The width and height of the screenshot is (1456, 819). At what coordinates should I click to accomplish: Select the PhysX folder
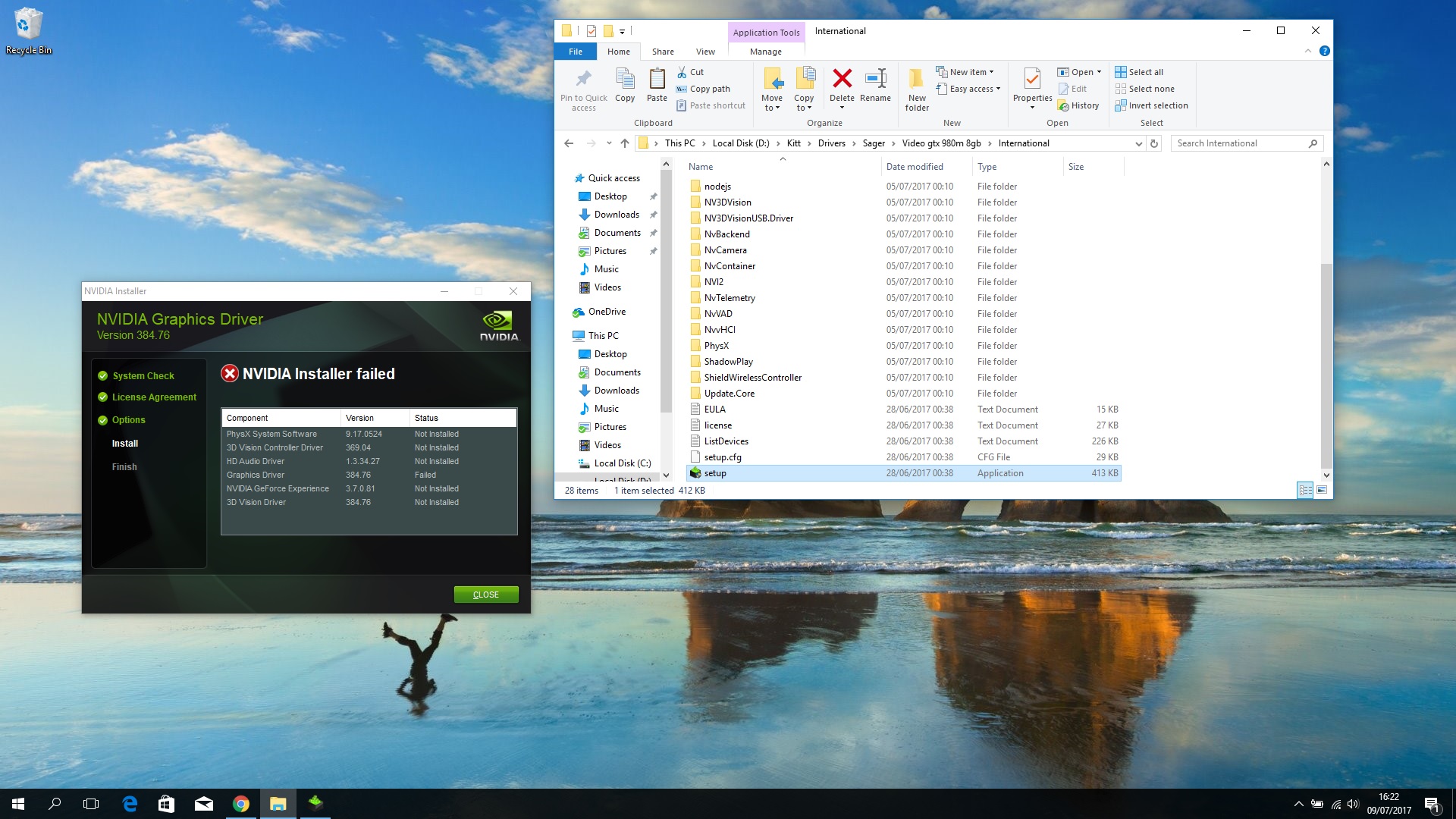click(903, 346)
